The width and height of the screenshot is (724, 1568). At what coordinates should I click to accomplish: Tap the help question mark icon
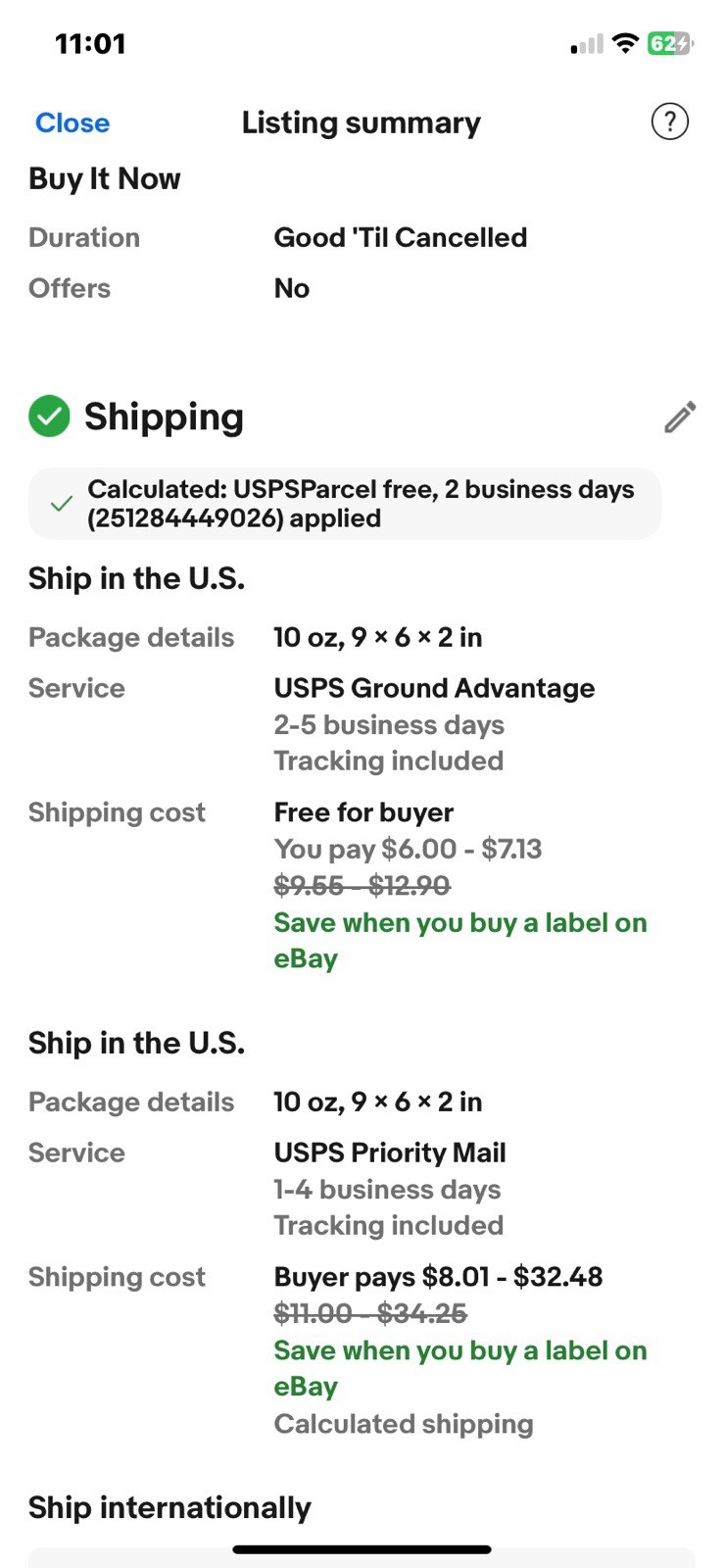point(670,122)
